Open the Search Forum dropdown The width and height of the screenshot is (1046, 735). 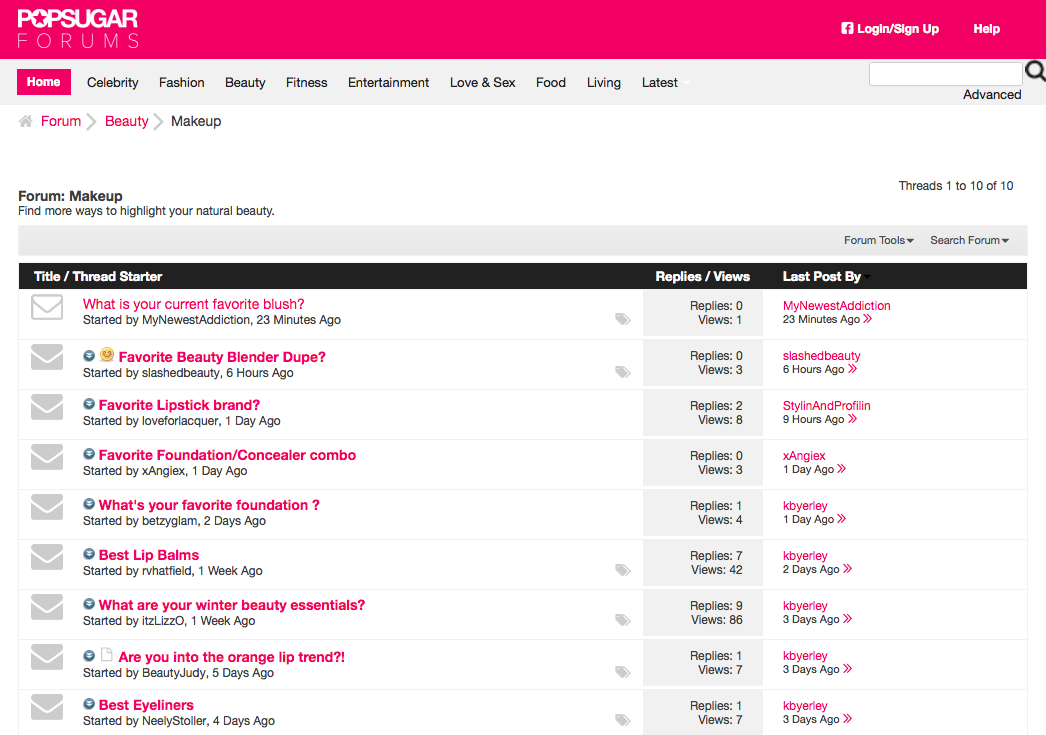(969, 240)
